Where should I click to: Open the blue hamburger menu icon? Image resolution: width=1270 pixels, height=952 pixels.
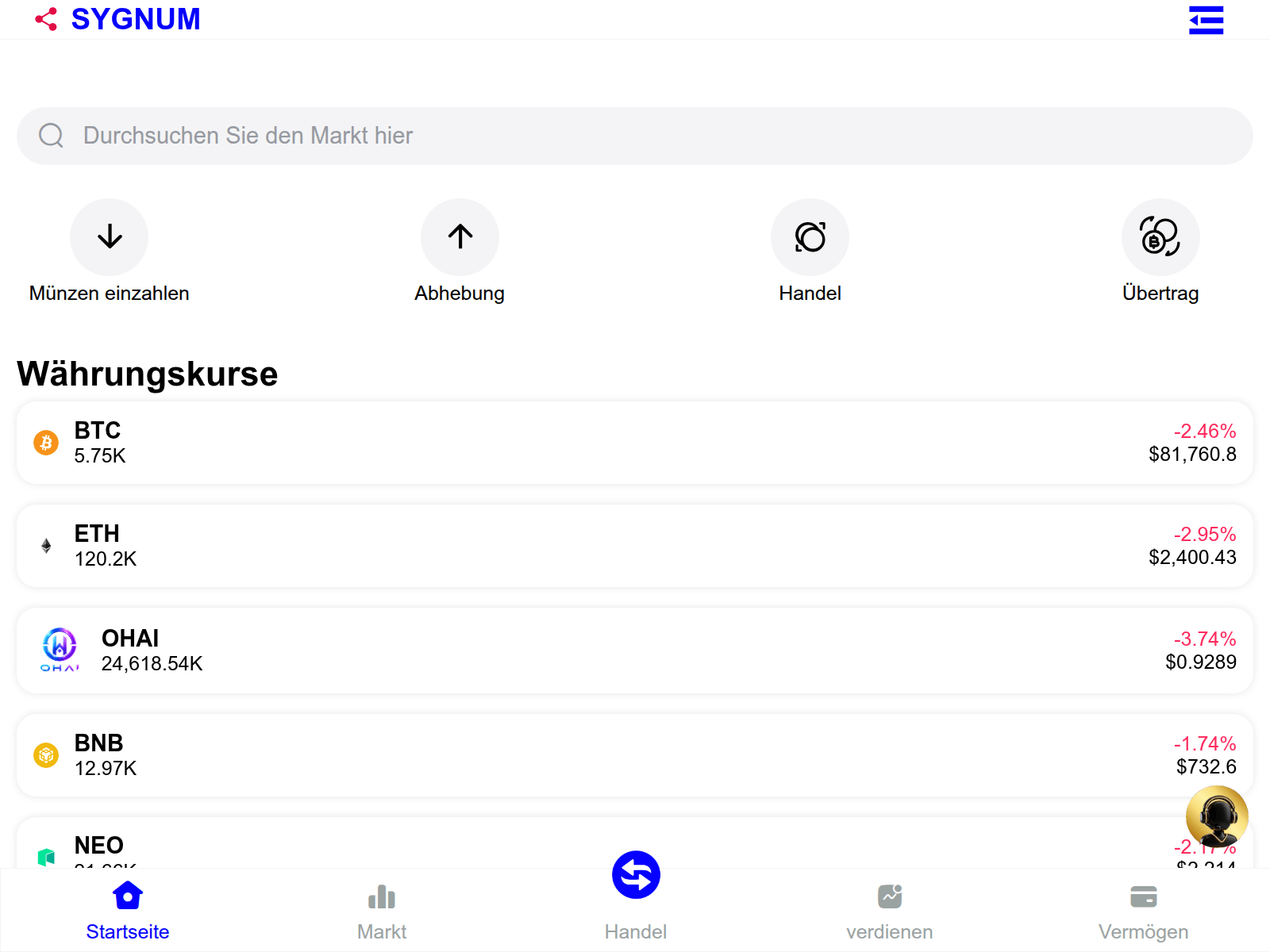point(1206,20)
